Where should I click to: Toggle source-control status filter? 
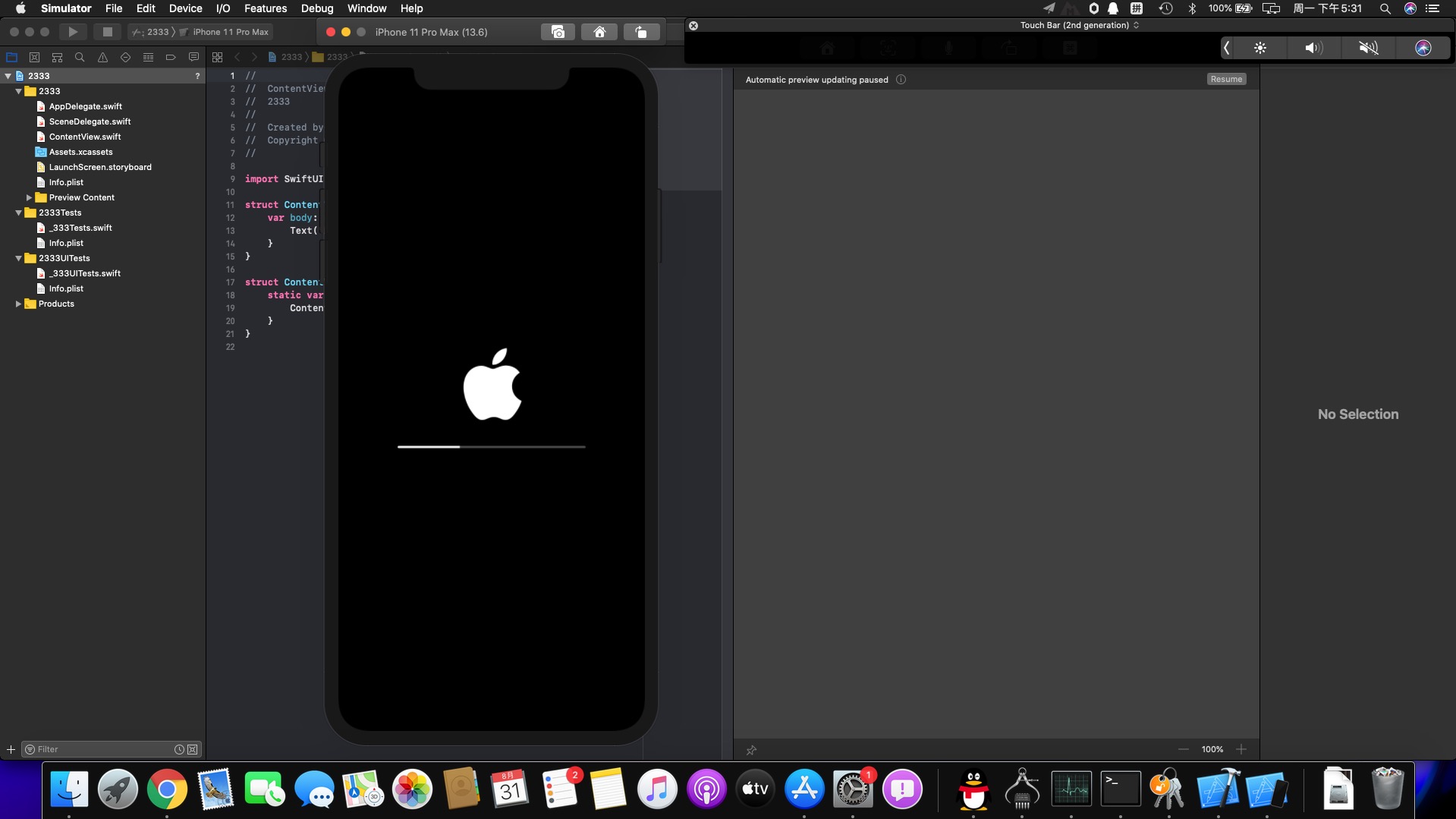click(193, 749)
